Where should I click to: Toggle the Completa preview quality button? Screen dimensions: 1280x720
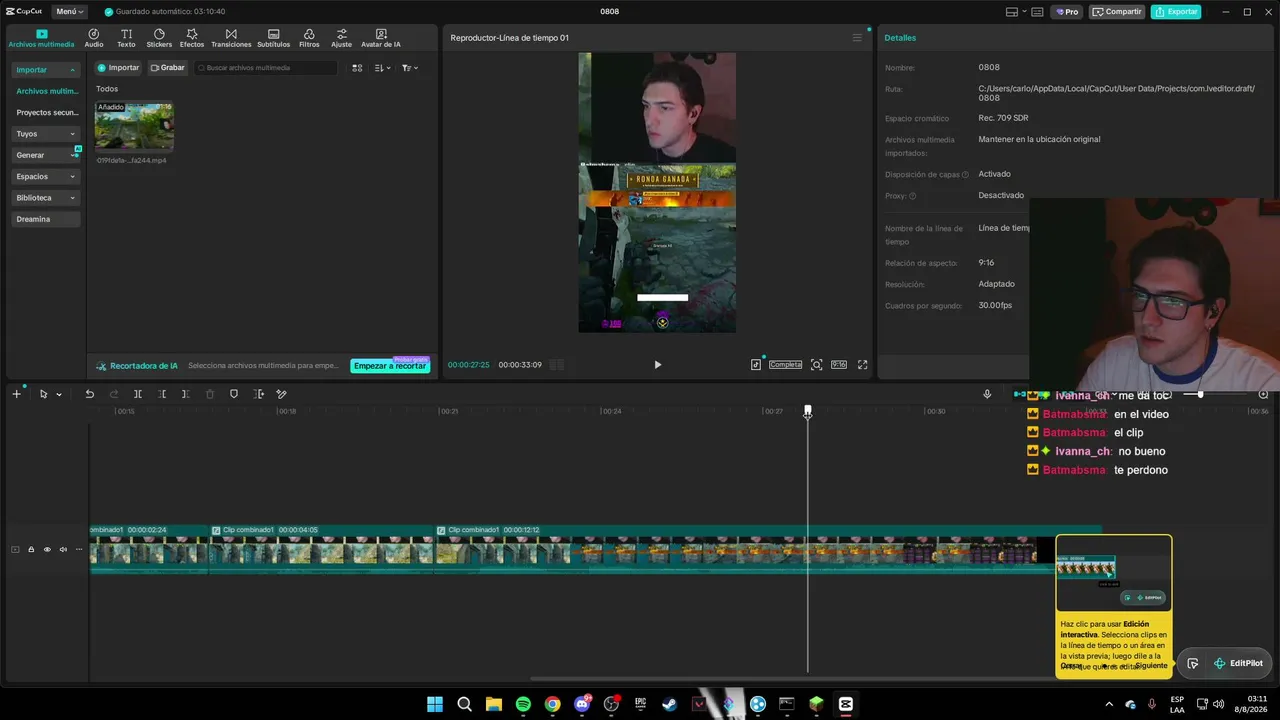tap(785, 365)
